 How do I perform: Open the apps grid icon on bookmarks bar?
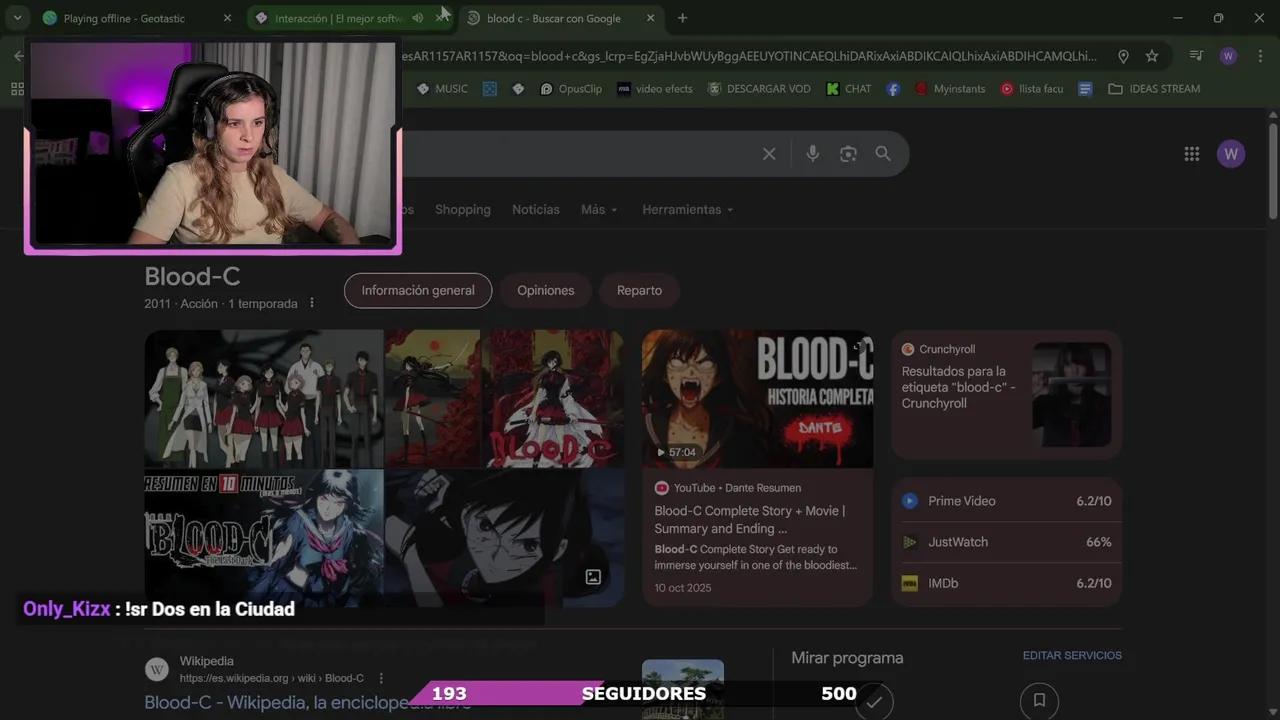pos(17,89)
